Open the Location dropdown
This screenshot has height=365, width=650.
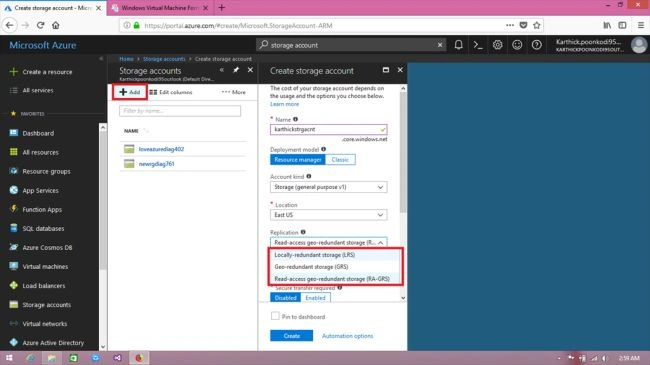click(x=328, y=215)
